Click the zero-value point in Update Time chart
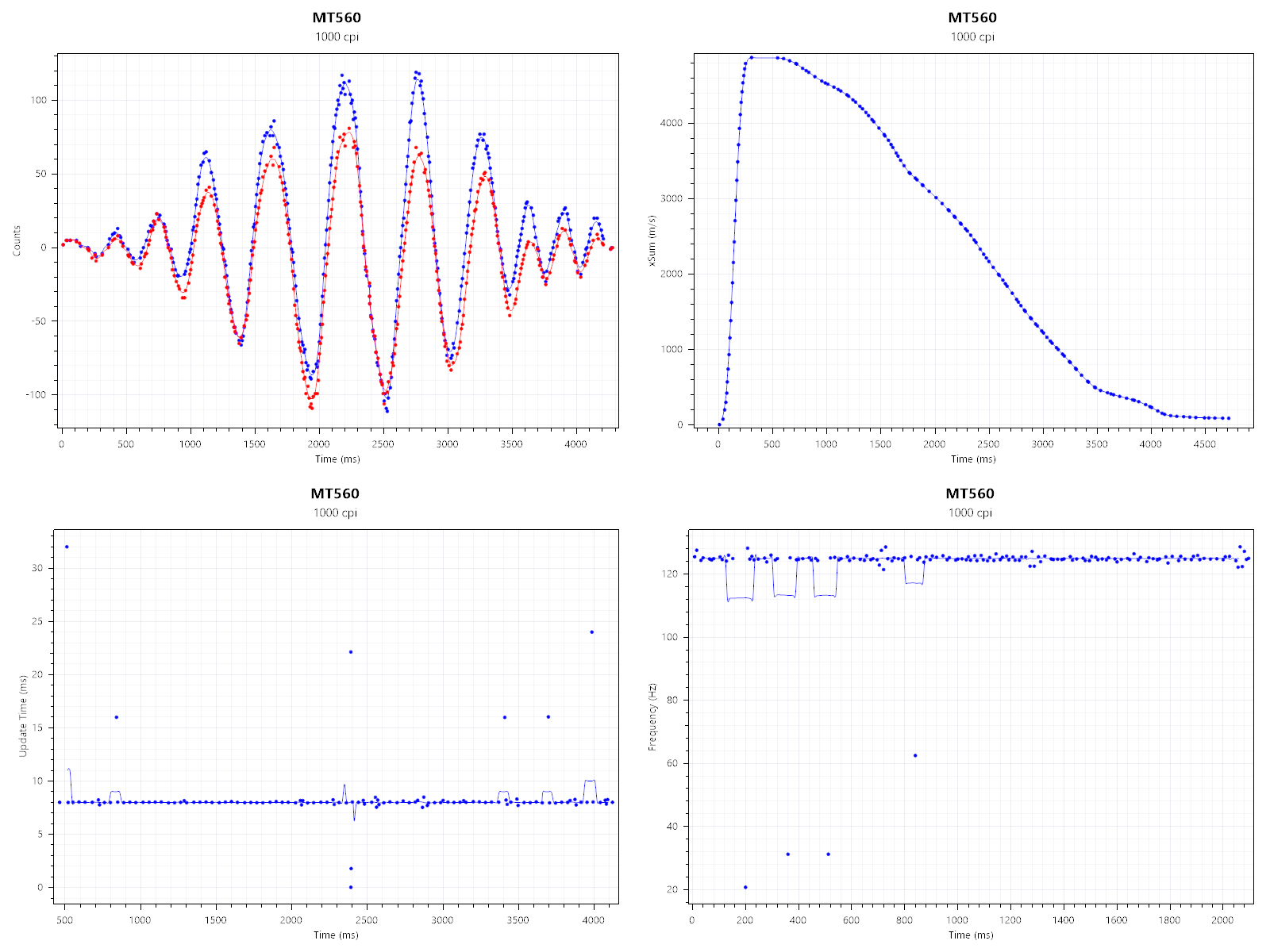The height and width of the screenshot is (952, 1270). pos(351,887)
